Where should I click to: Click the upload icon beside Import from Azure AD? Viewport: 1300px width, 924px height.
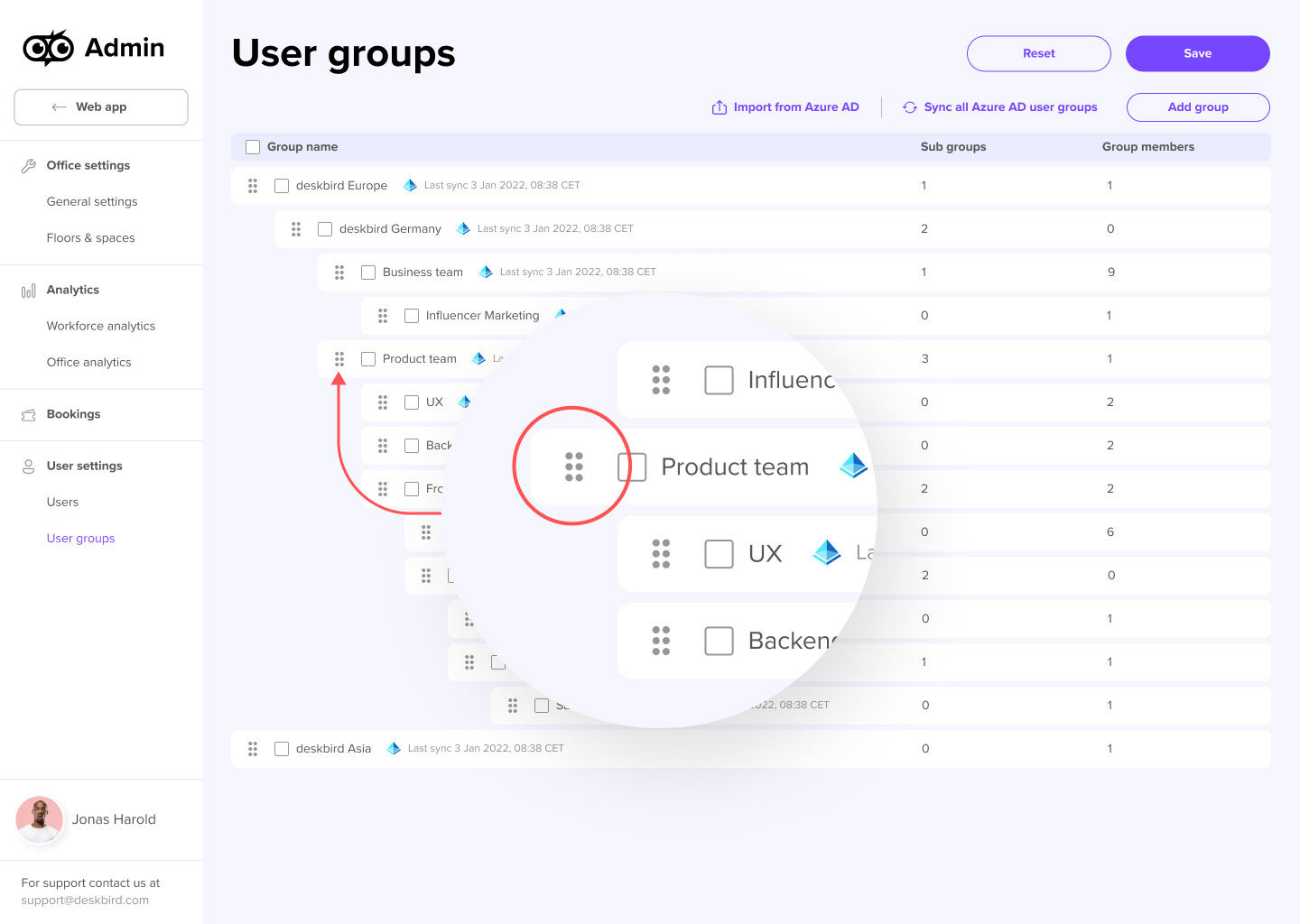(x=719, y=106)
